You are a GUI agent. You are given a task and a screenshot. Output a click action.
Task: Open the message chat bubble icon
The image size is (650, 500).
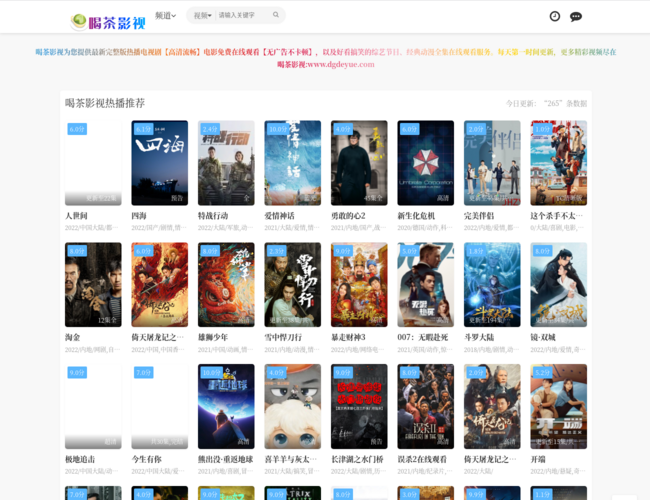[x=576, y=17]
